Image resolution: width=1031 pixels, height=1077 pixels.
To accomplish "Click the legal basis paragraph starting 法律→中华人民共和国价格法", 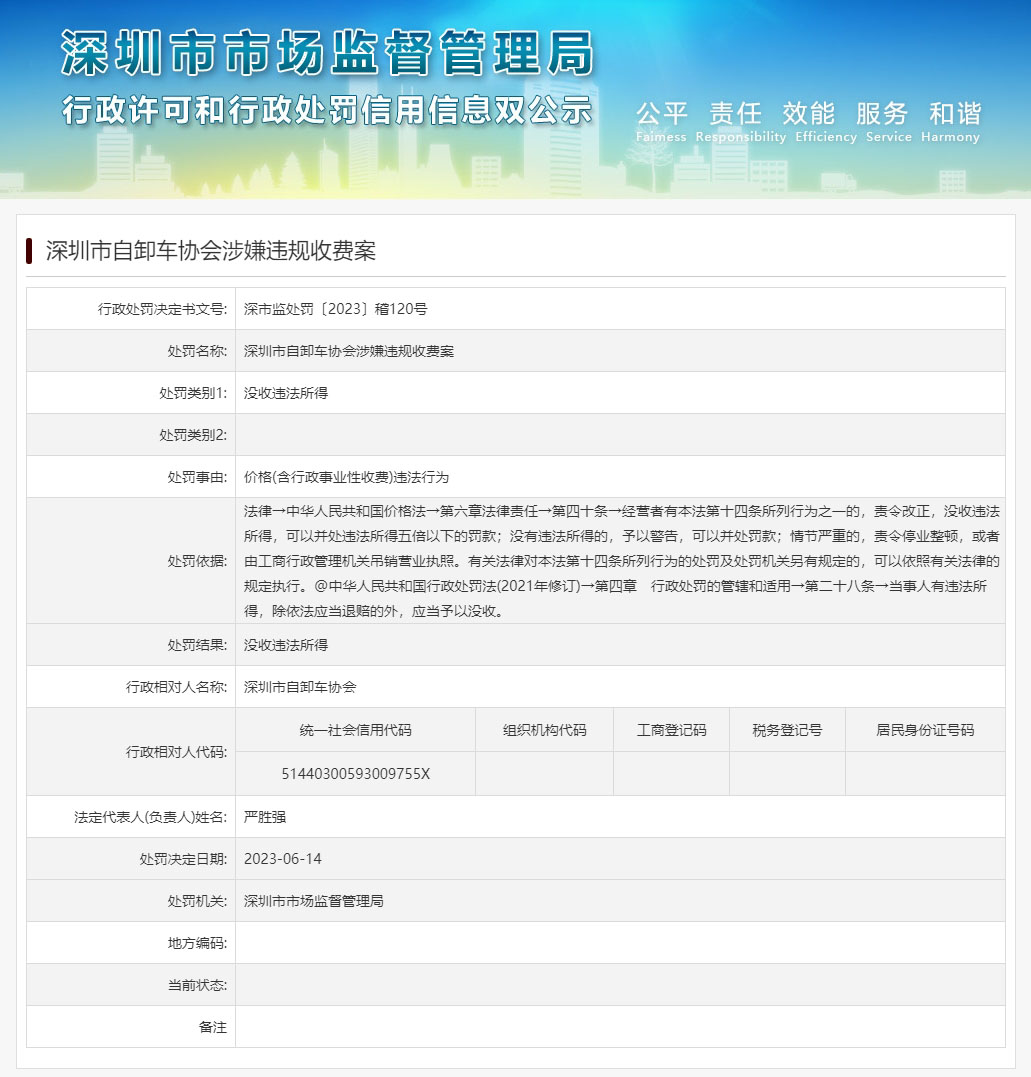I will click(622, 561).
